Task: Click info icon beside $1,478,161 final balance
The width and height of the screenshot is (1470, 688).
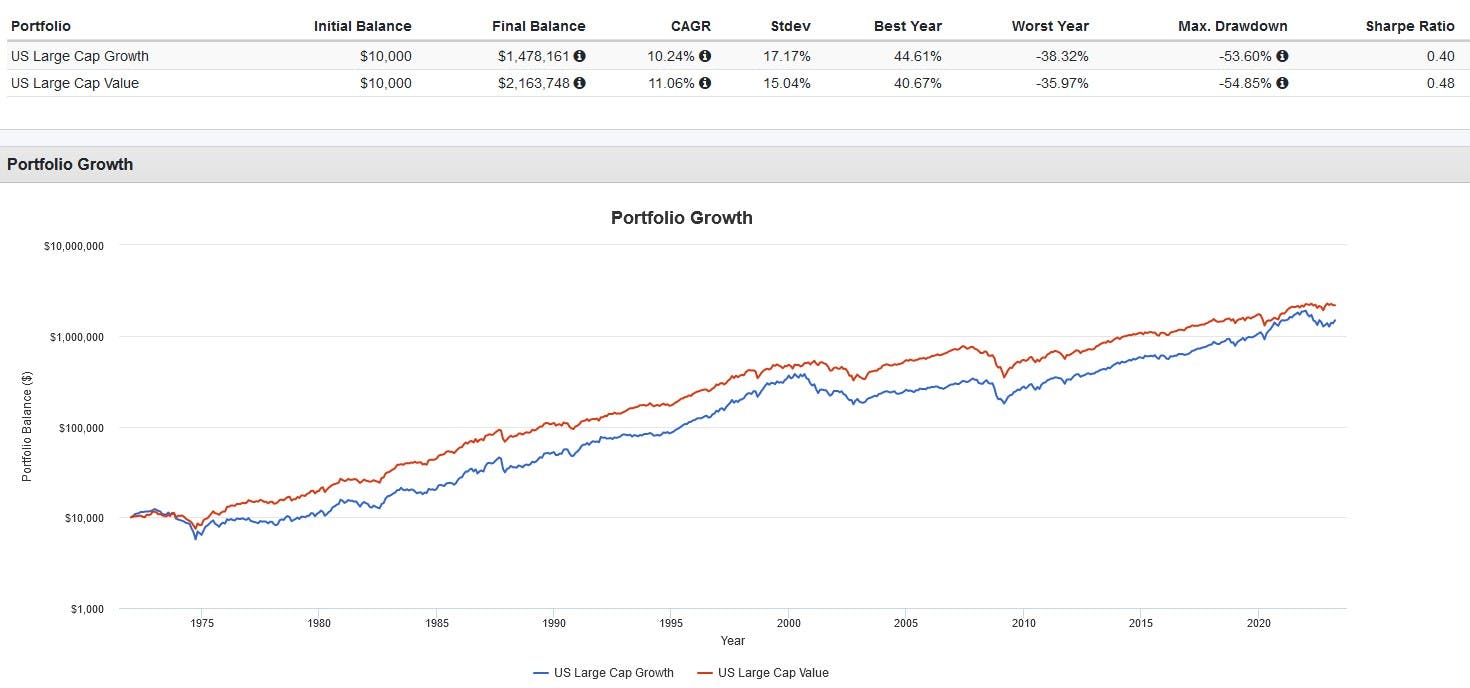Action: (580, 56)
